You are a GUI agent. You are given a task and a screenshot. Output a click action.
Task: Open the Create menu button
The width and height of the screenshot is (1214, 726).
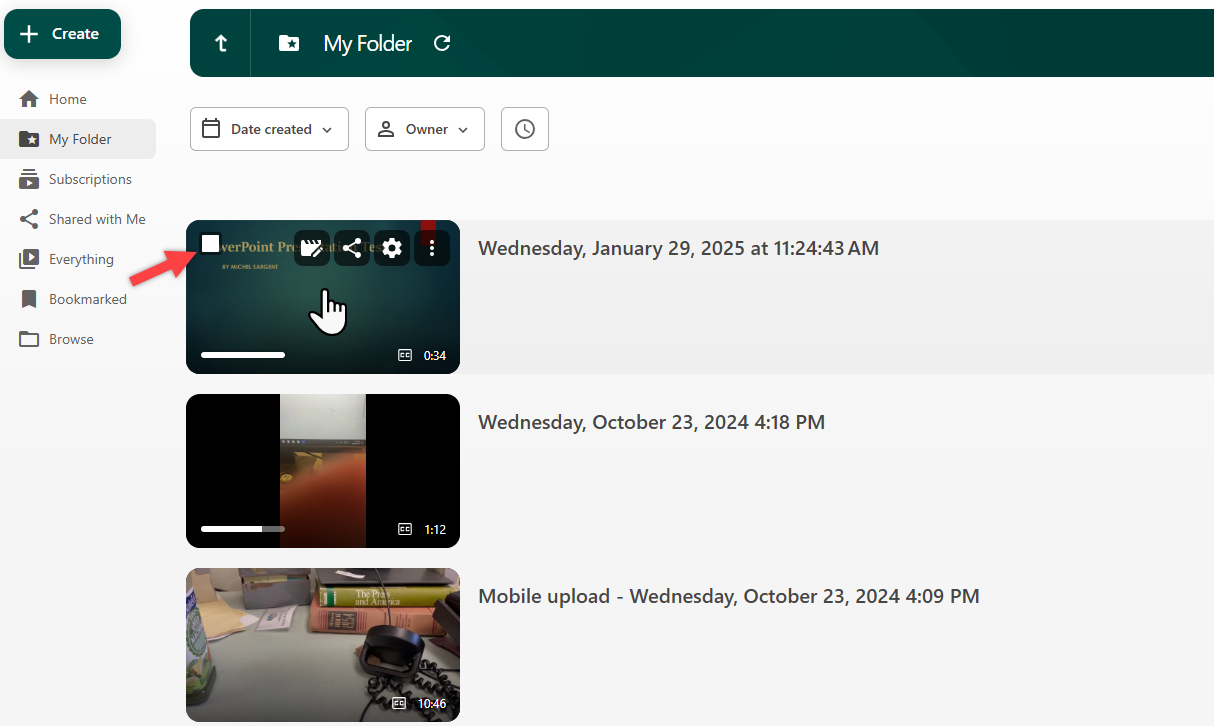point(62,34)
